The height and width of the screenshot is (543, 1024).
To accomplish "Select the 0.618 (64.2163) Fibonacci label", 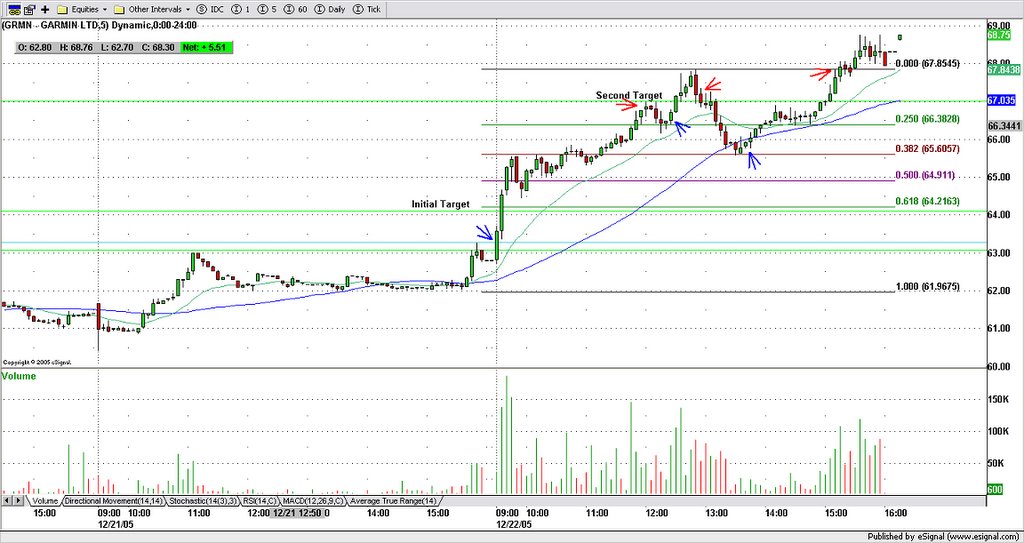I will pos(927,201).
